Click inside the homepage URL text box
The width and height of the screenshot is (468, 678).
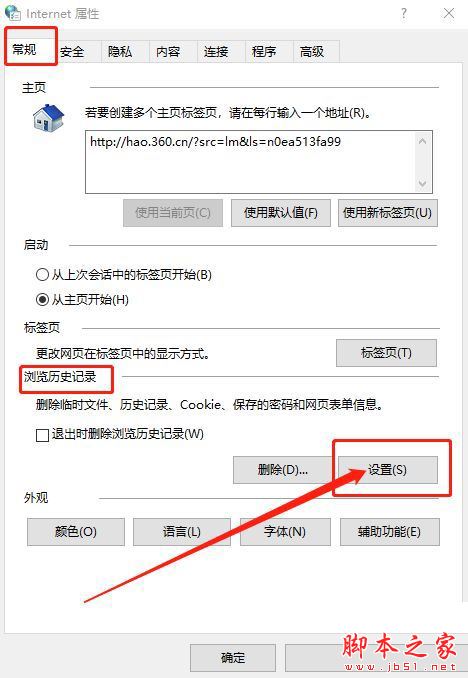pyautogui.click(x=251, y=162)
